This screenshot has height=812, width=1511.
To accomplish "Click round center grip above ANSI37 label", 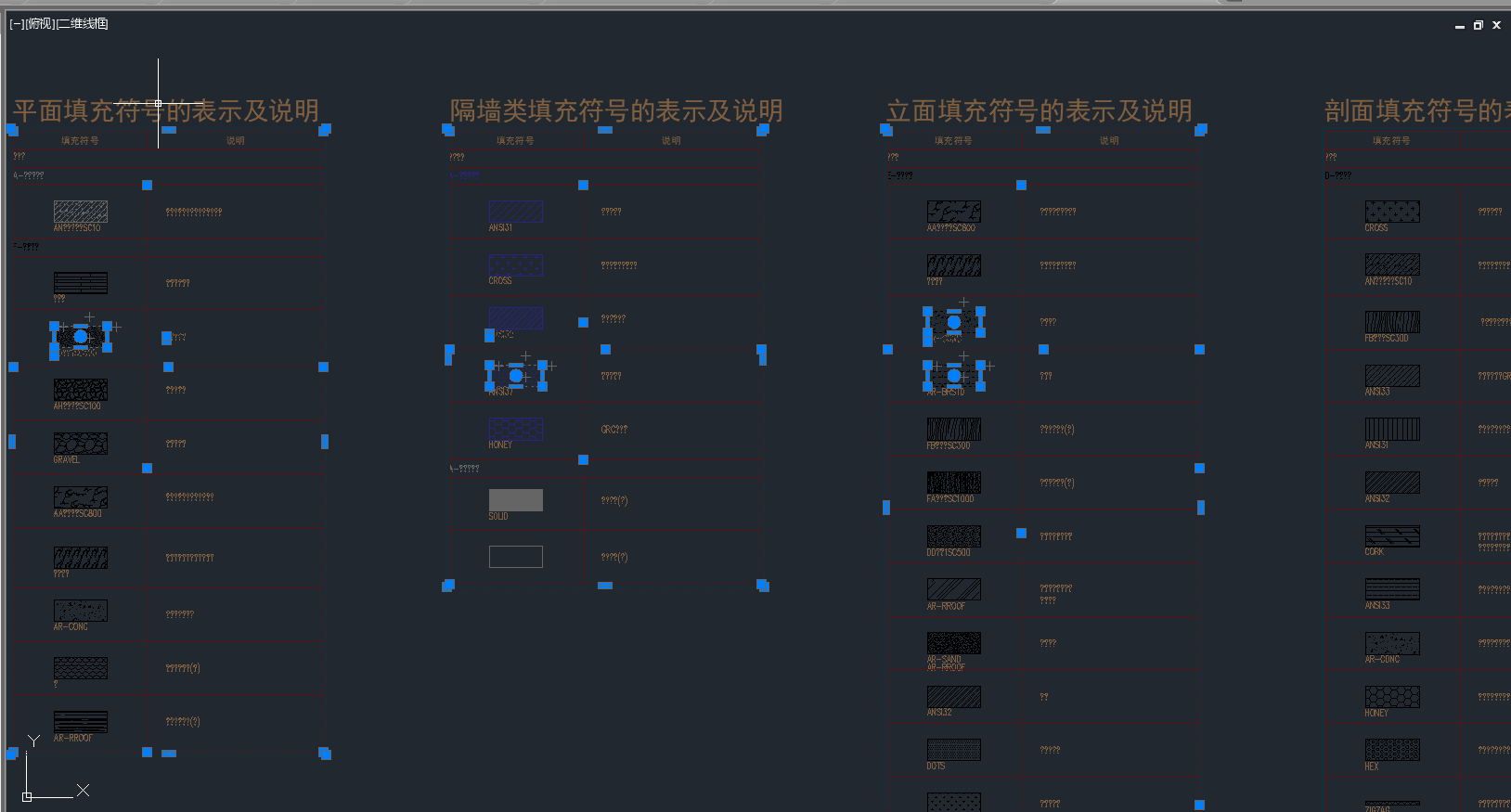I will click(516, 376).
